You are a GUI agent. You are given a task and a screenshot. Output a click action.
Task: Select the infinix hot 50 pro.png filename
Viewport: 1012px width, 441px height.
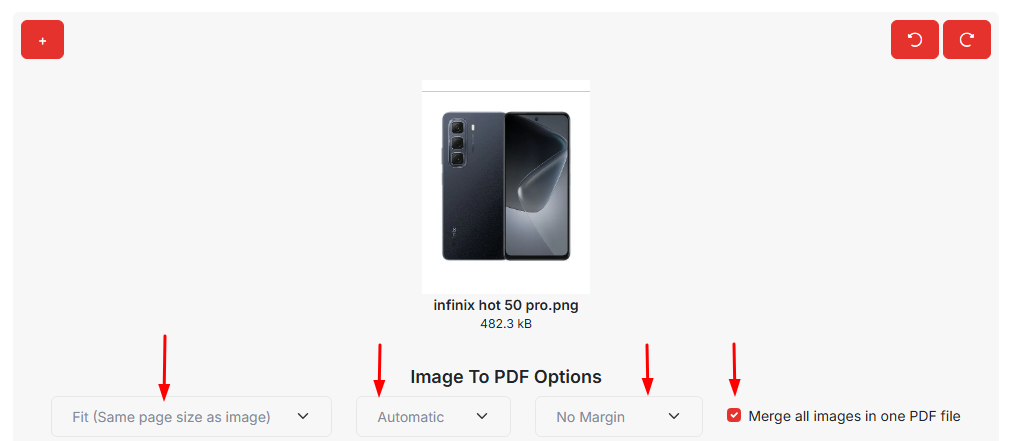click(506, 306)
